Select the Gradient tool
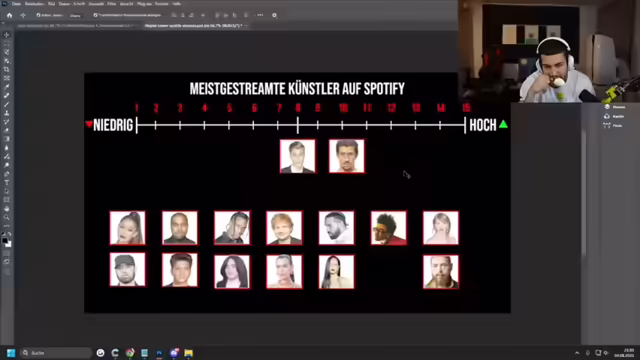Screen dimensions: 640x360 pos(7,139)
